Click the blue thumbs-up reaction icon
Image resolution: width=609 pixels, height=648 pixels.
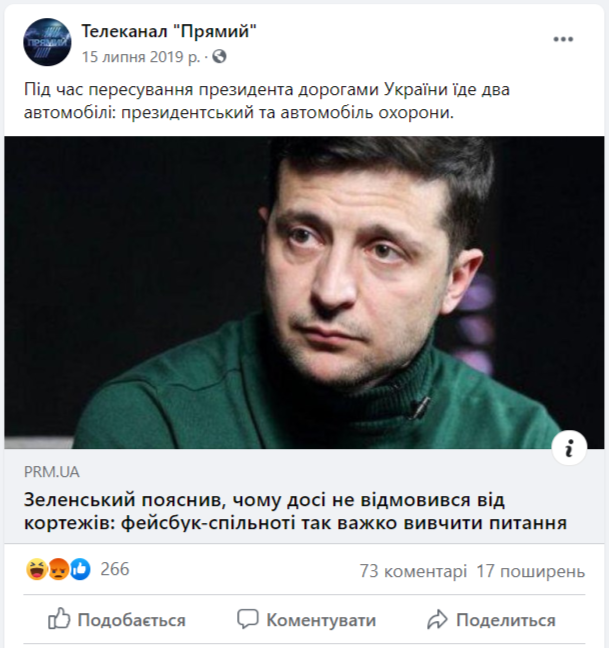[x=80, y=569]
